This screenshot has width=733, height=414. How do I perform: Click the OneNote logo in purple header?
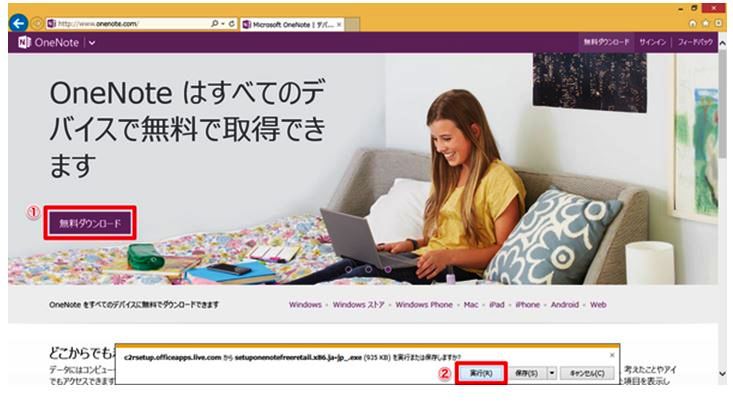tap(49, 43)
